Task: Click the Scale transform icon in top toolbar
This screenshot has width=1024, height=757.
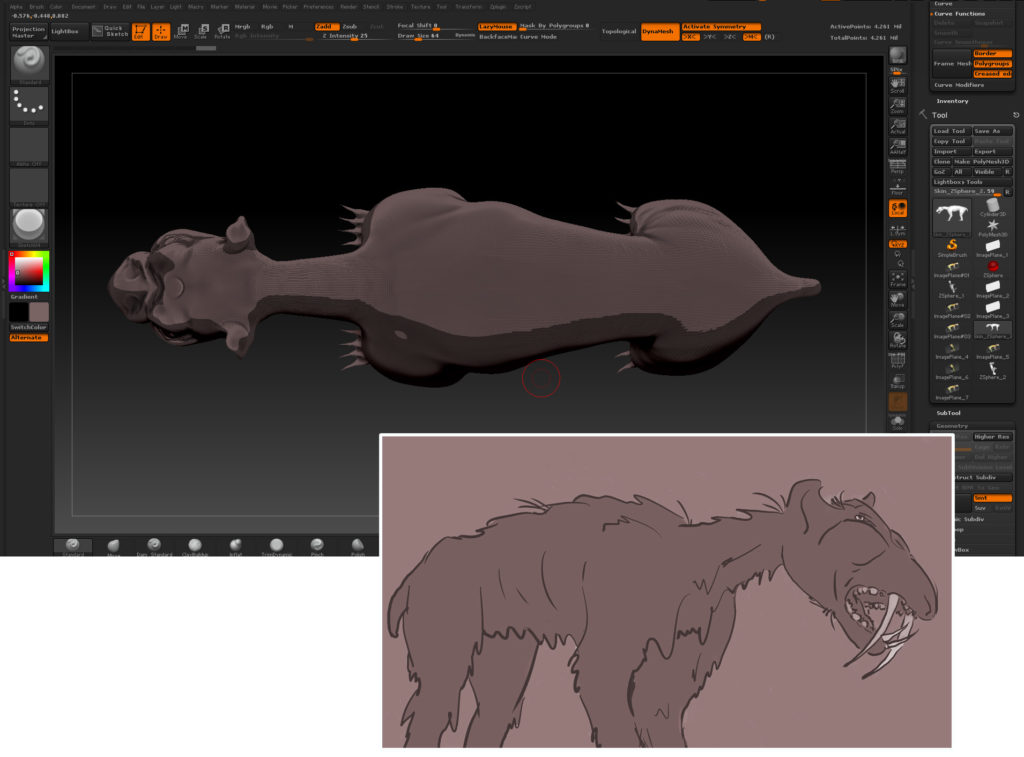Action: click(202, 31)
